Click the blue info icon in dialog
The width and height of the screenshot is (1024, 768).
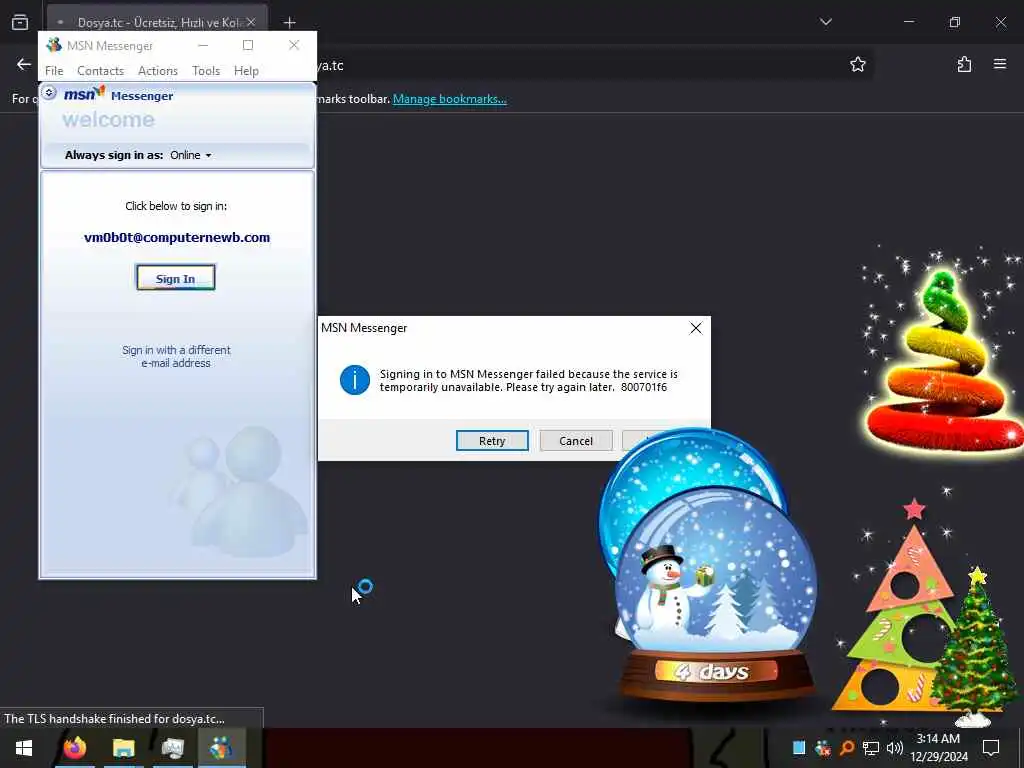[355, 380]
